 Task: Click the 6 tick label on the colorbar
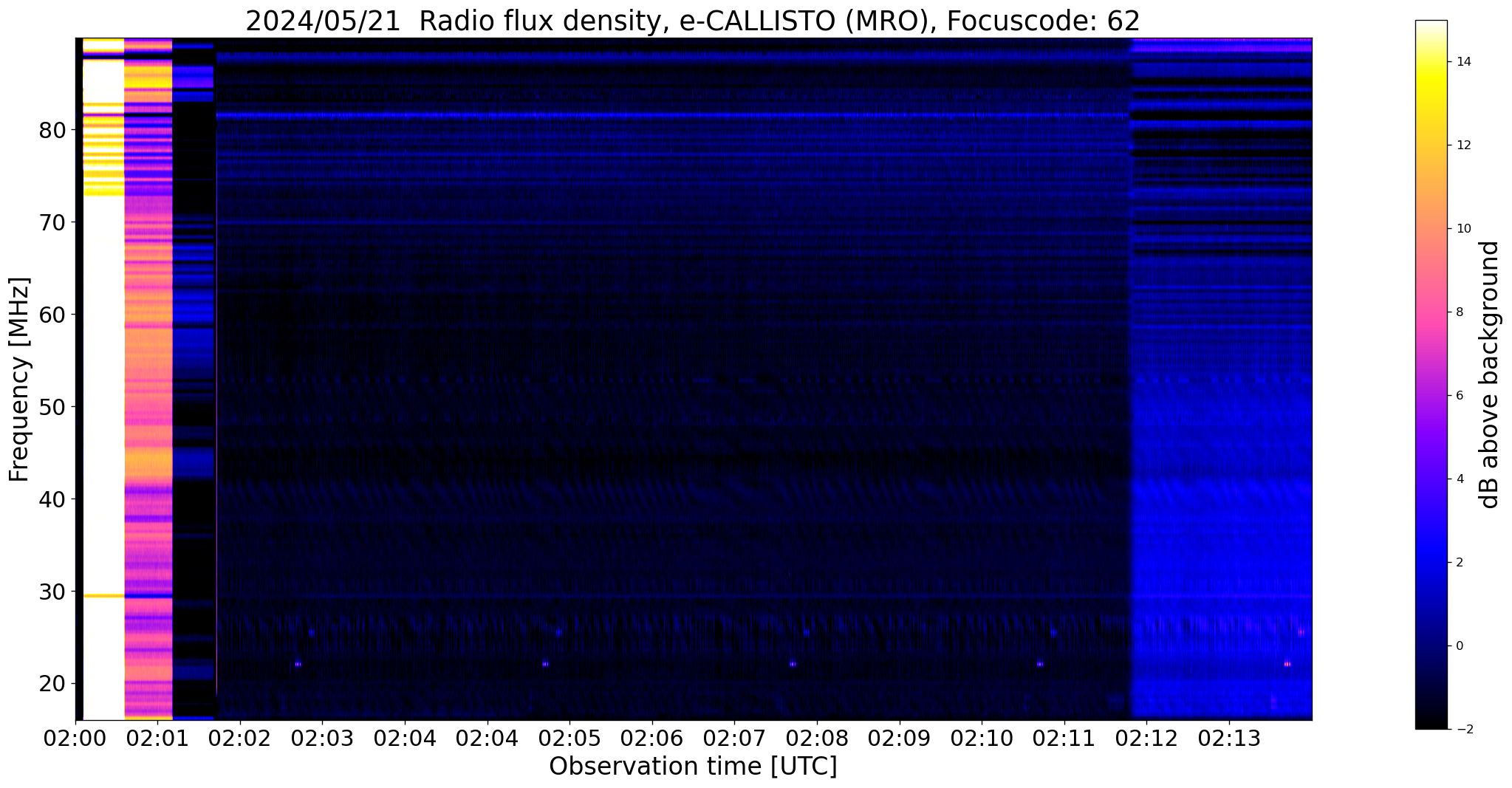click(1459, 396)
